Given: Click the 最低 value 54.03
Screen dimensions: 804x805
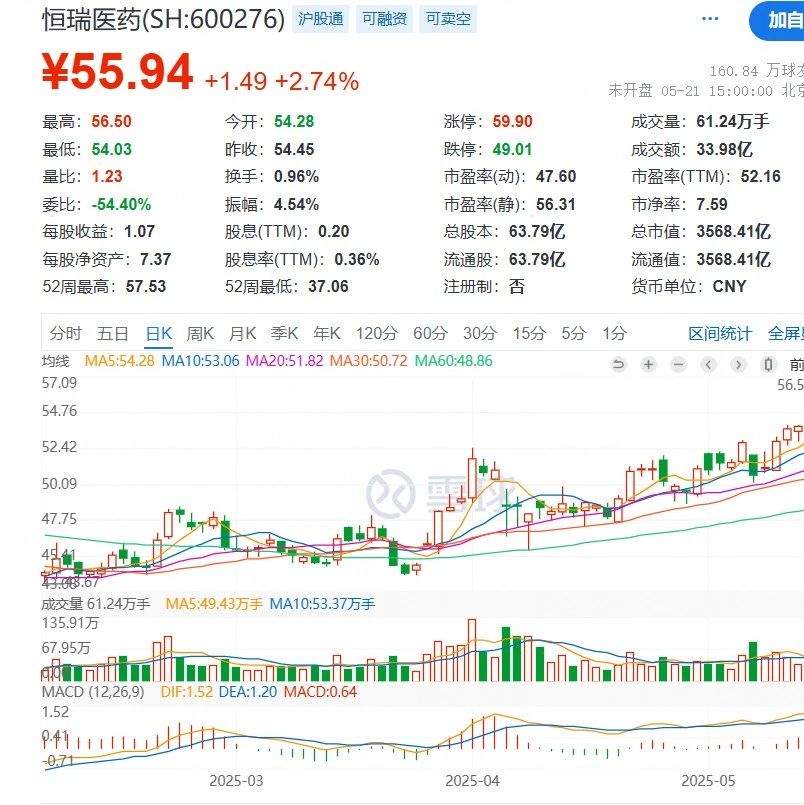Looking at the screenshot, I should point(111,149).
